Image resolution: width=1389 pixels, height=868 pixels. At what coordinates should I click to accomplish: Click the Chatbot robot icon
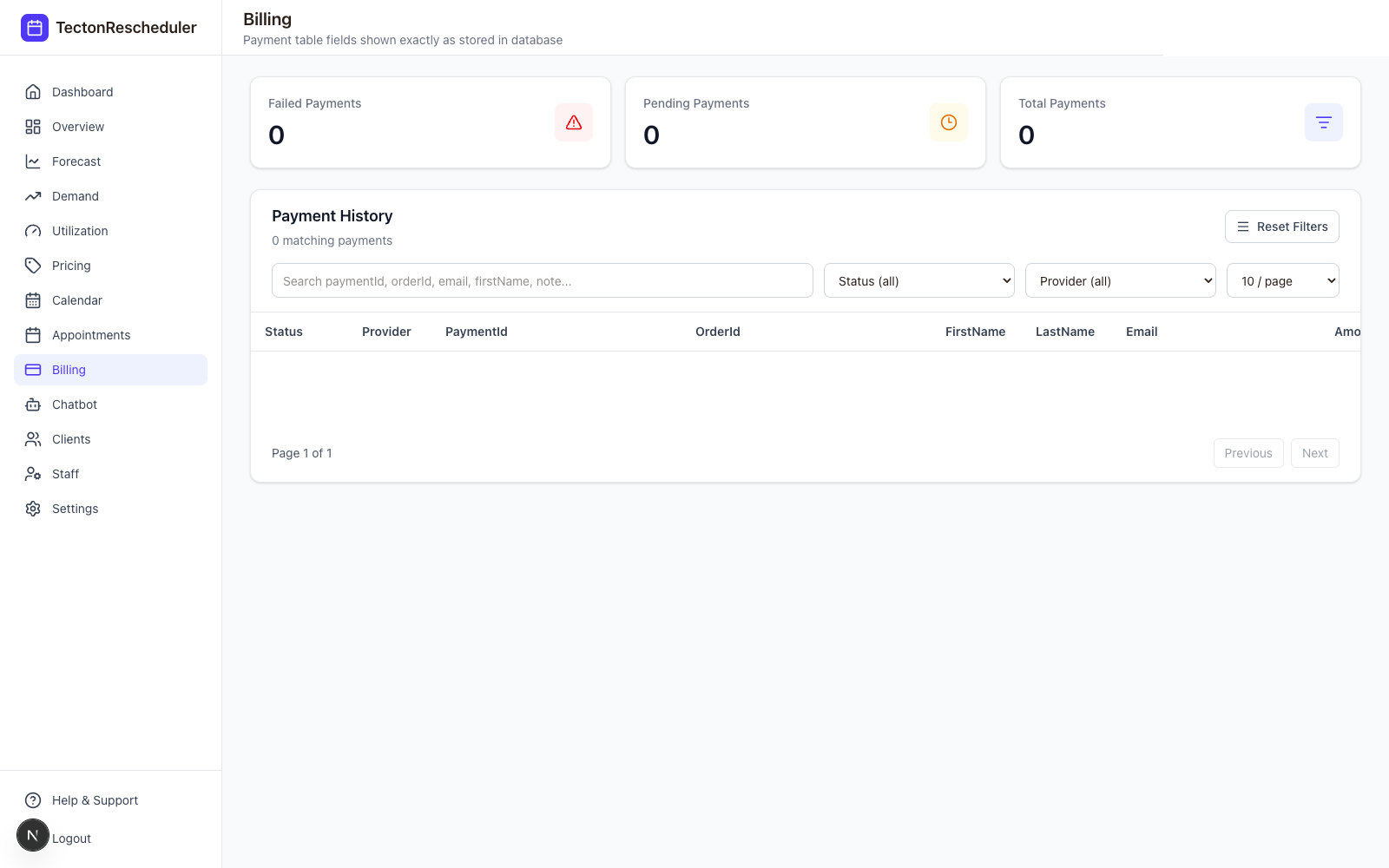click(33, 404)
